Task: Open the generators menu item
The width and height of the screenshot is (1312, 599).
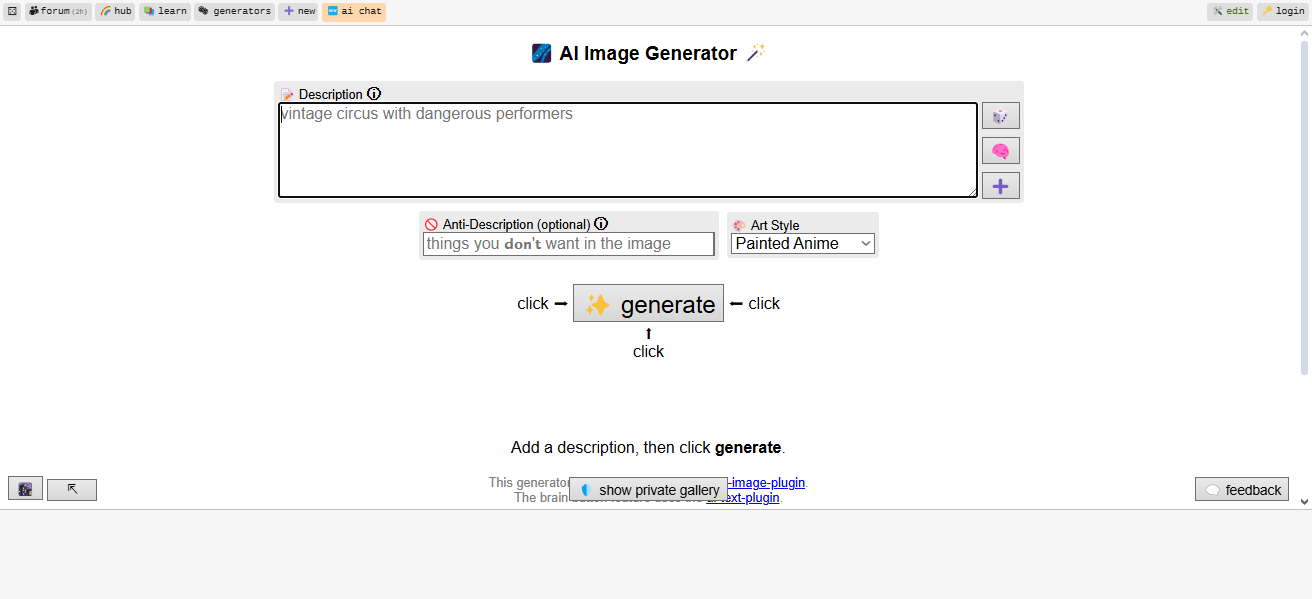Action: point(235,11)
